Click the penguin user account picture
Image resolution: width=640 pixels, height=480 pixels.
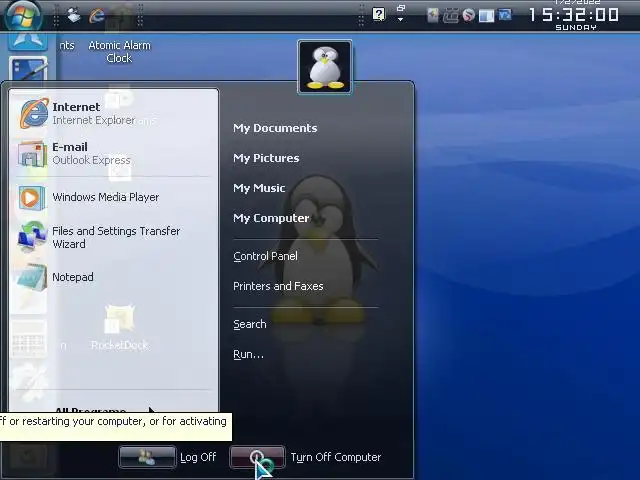(325, 67)
